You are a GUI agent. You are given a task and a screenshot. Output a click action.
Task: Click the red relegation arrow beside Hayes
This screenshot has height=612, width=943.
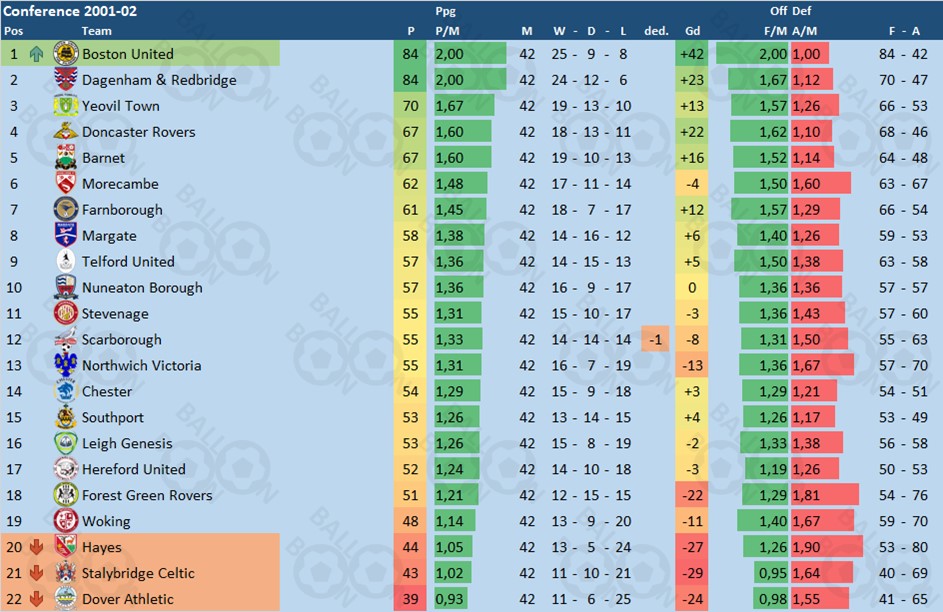(x=36, y=546)
